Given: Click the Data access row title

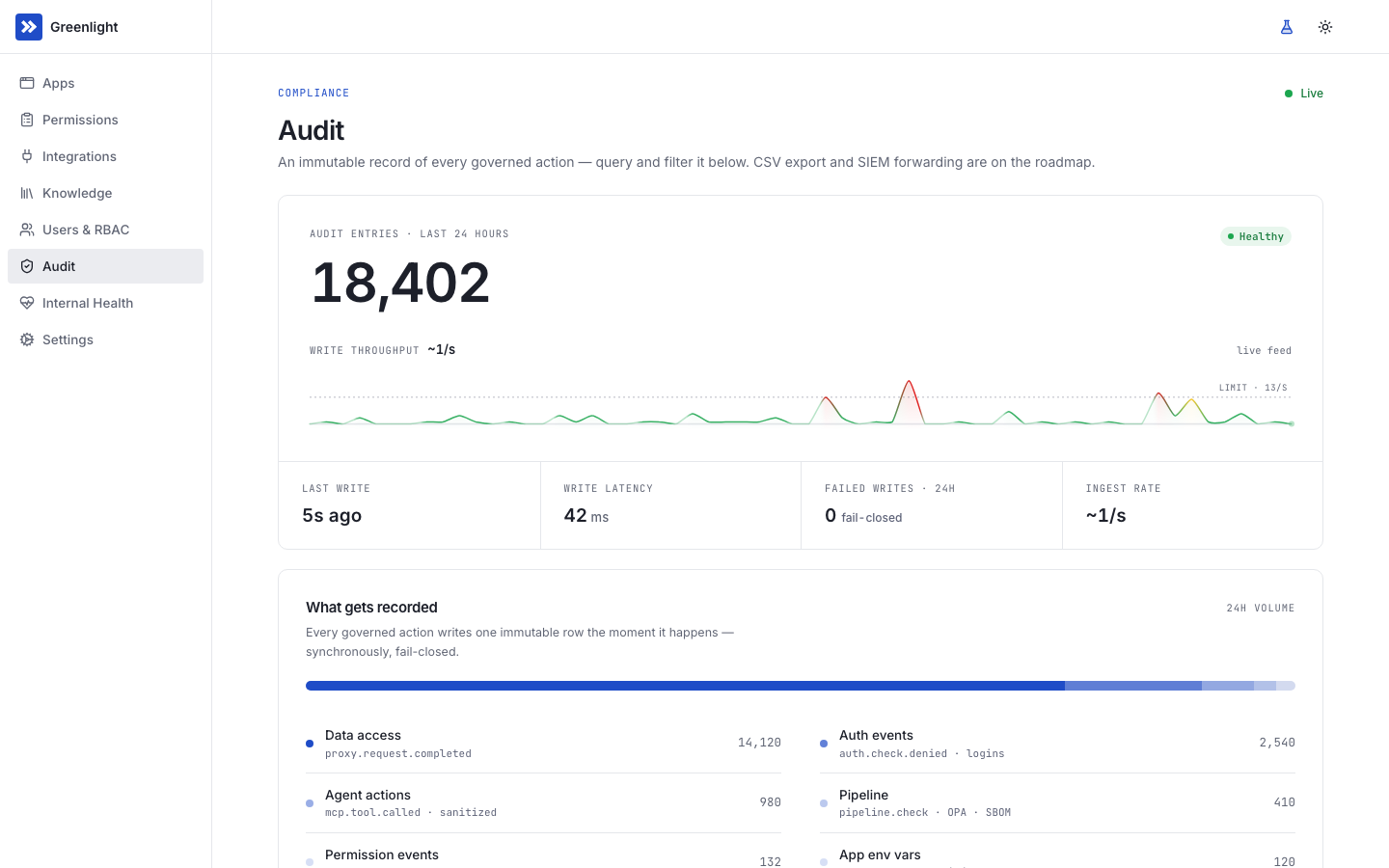Looking at the screenshot, I should 363,735.
